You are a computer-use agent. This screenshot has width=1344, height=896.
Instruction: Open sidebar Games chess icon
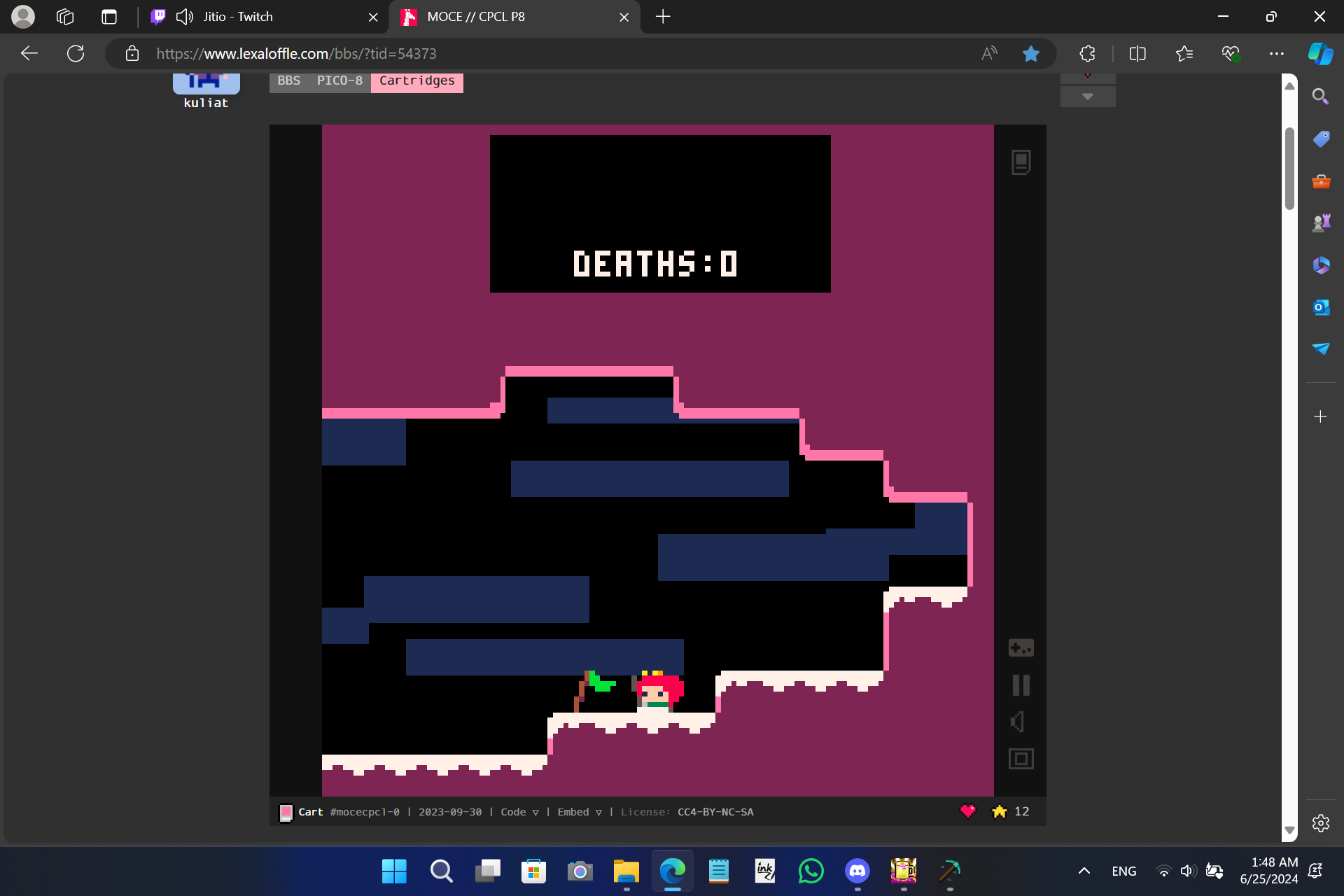pos(1320,223)
